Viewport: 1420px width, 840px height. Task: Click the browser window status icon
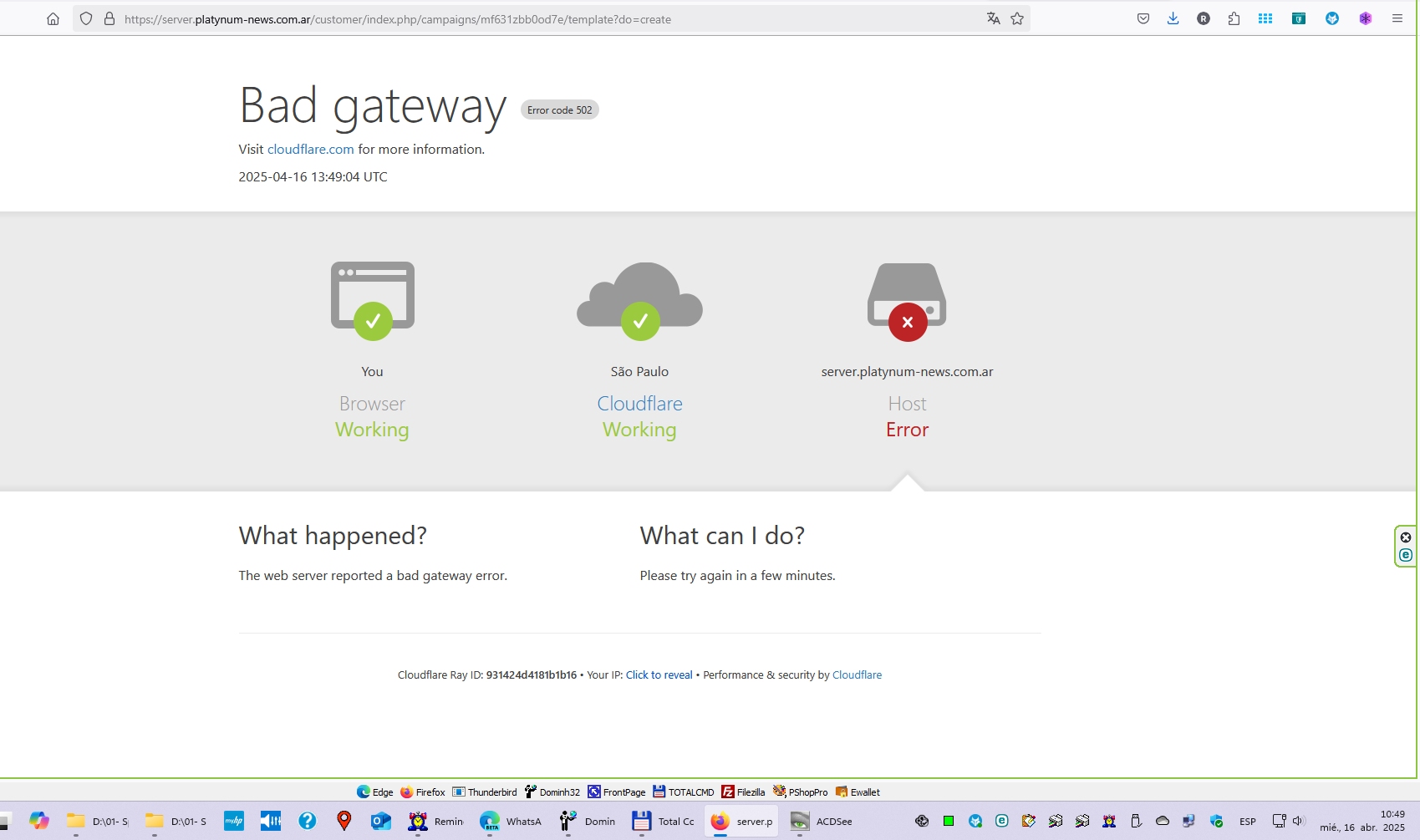click(373, 301)
